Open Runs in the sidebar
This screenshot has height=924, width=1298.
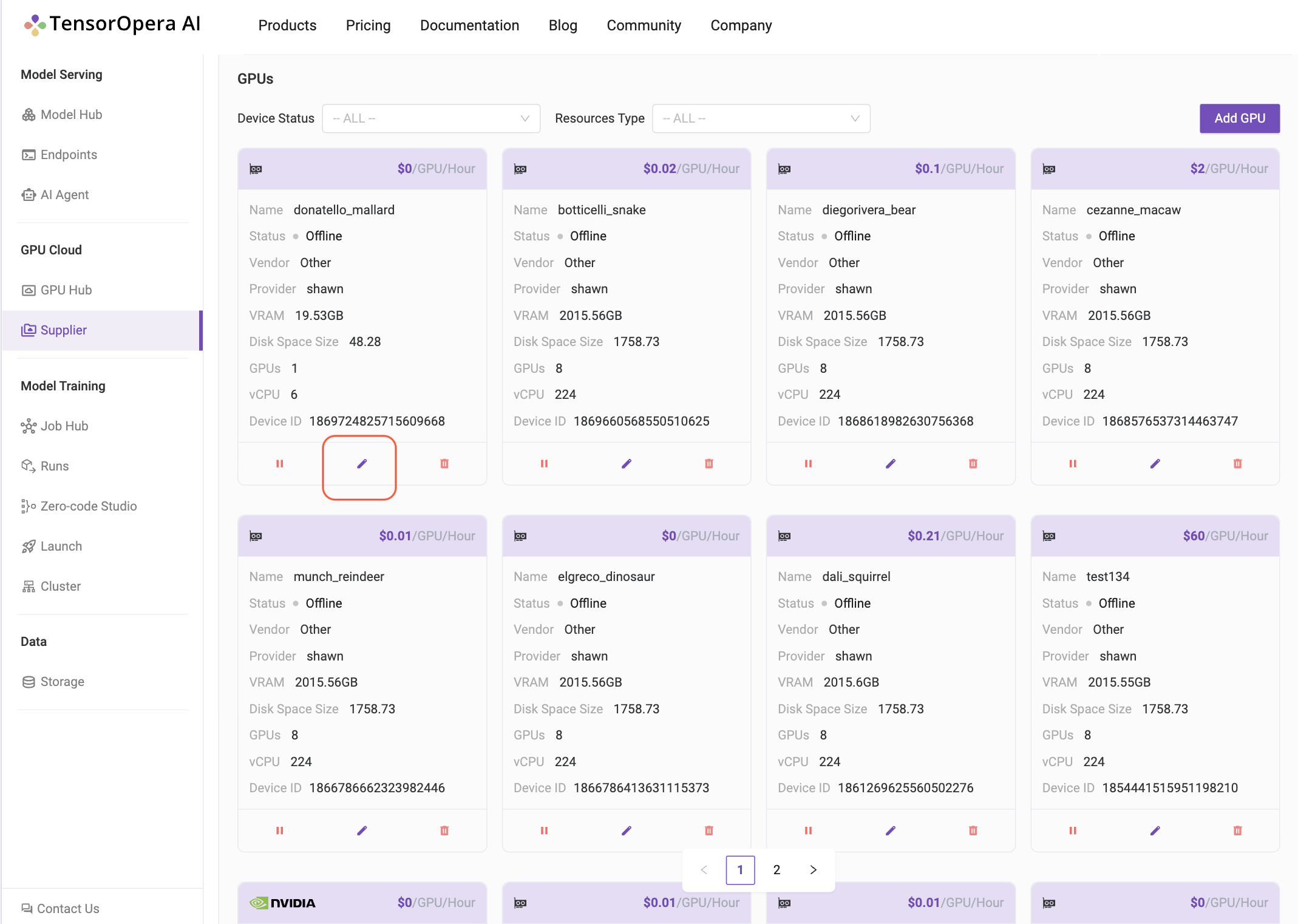click(x=45, y=466)
